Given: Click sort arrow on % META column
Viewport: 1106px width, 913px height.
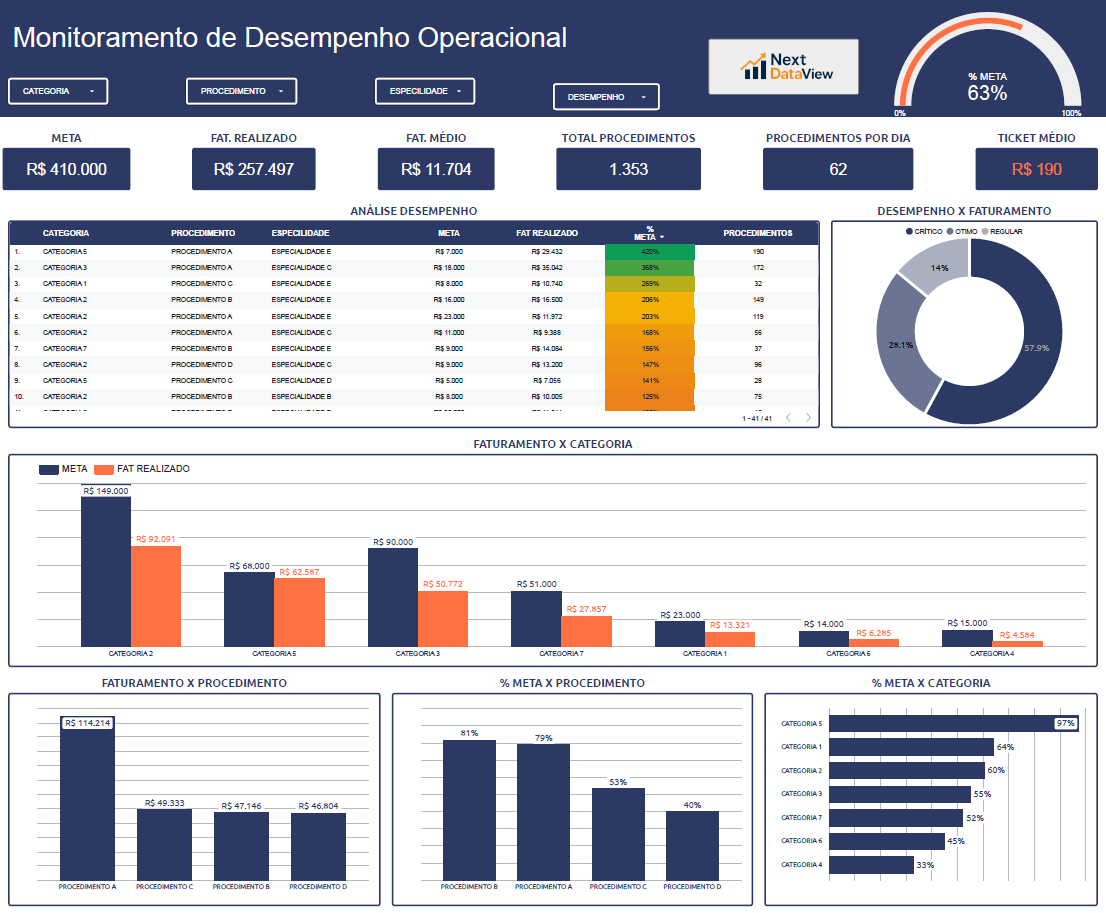Looking at the screenshot, I should pyautogui.click(x=661, y=237).
